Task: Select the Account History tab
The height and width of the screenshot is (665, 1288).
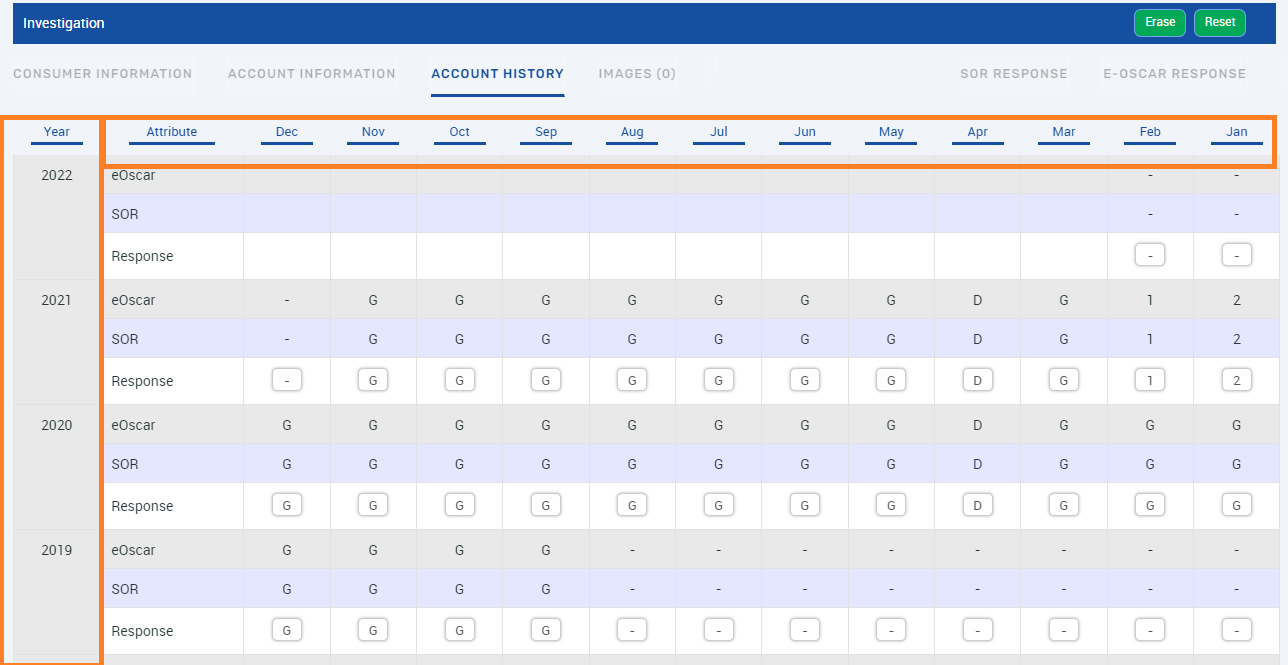Action: click(x=497, y=74)
